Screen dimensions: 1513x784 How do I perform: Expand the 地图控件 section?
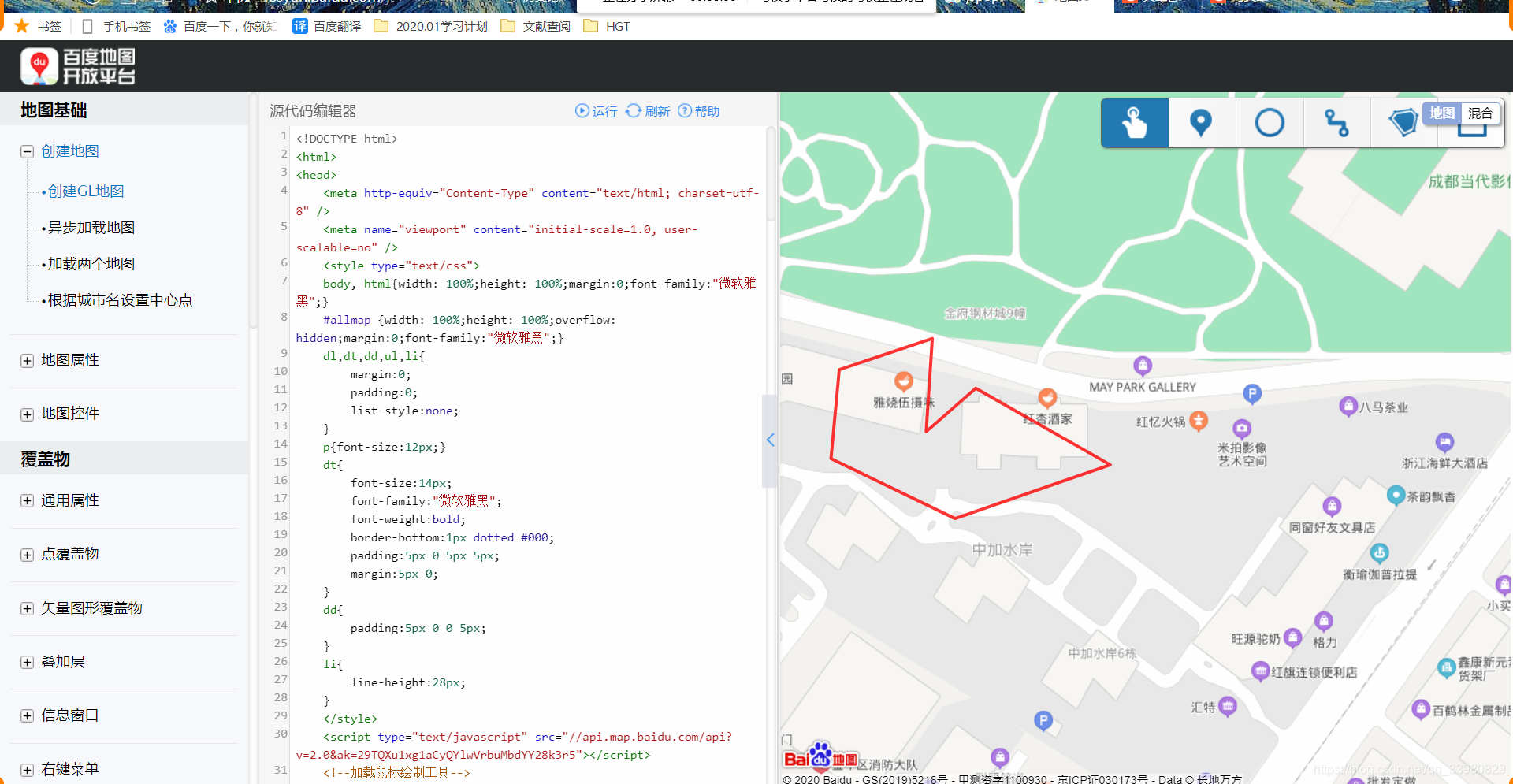pyautogui.click(x=27, y=414)
